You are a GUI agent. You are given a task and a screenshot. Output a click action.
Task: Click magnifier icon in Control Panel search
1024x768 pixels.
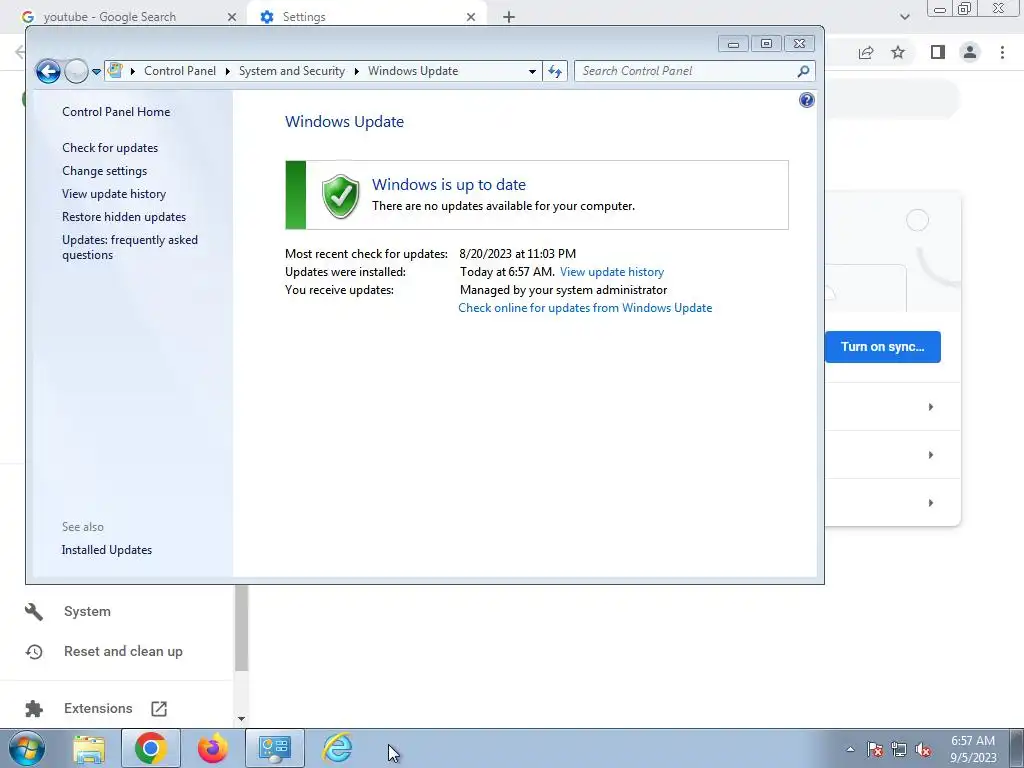(803, 71)
